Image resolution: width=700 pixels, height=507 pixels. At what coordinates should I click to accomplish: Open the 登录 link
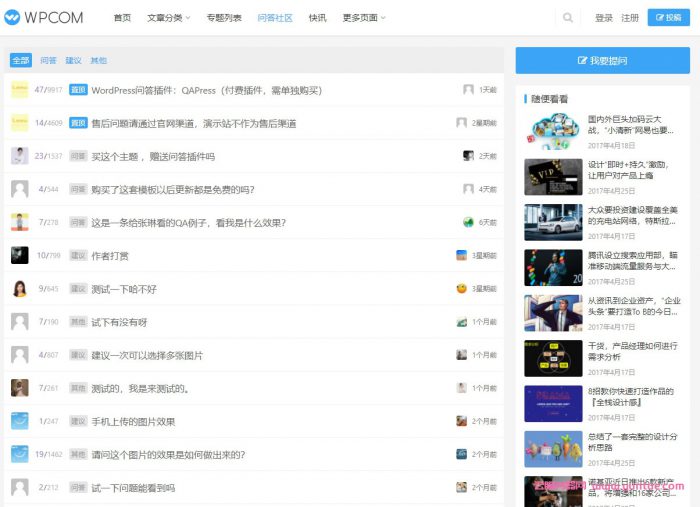(604, 18)
